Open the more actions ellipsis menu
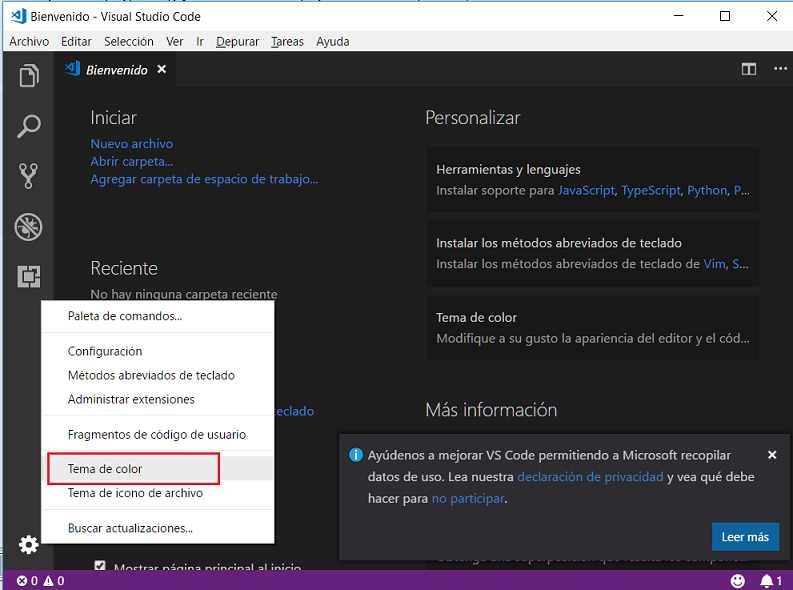793x590 pixels. [x=780, y=69]
